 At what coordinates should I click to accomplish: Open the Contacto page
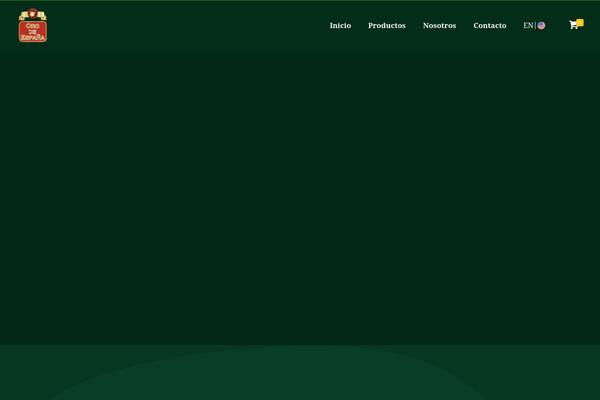point(489,26)
